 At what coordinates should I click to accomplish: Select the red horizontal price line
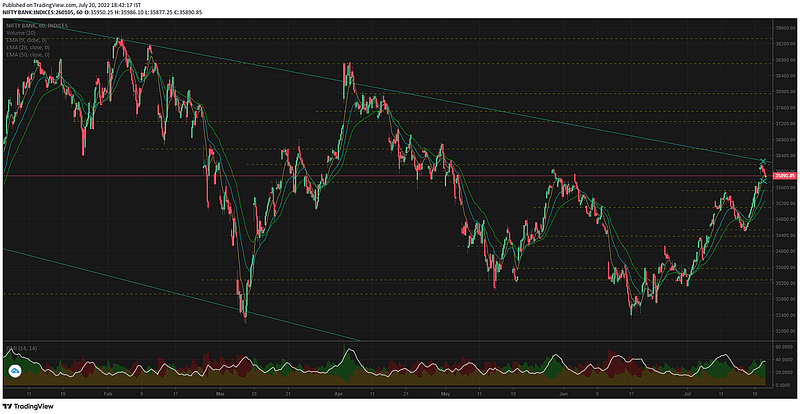click(x=388, y=176)
